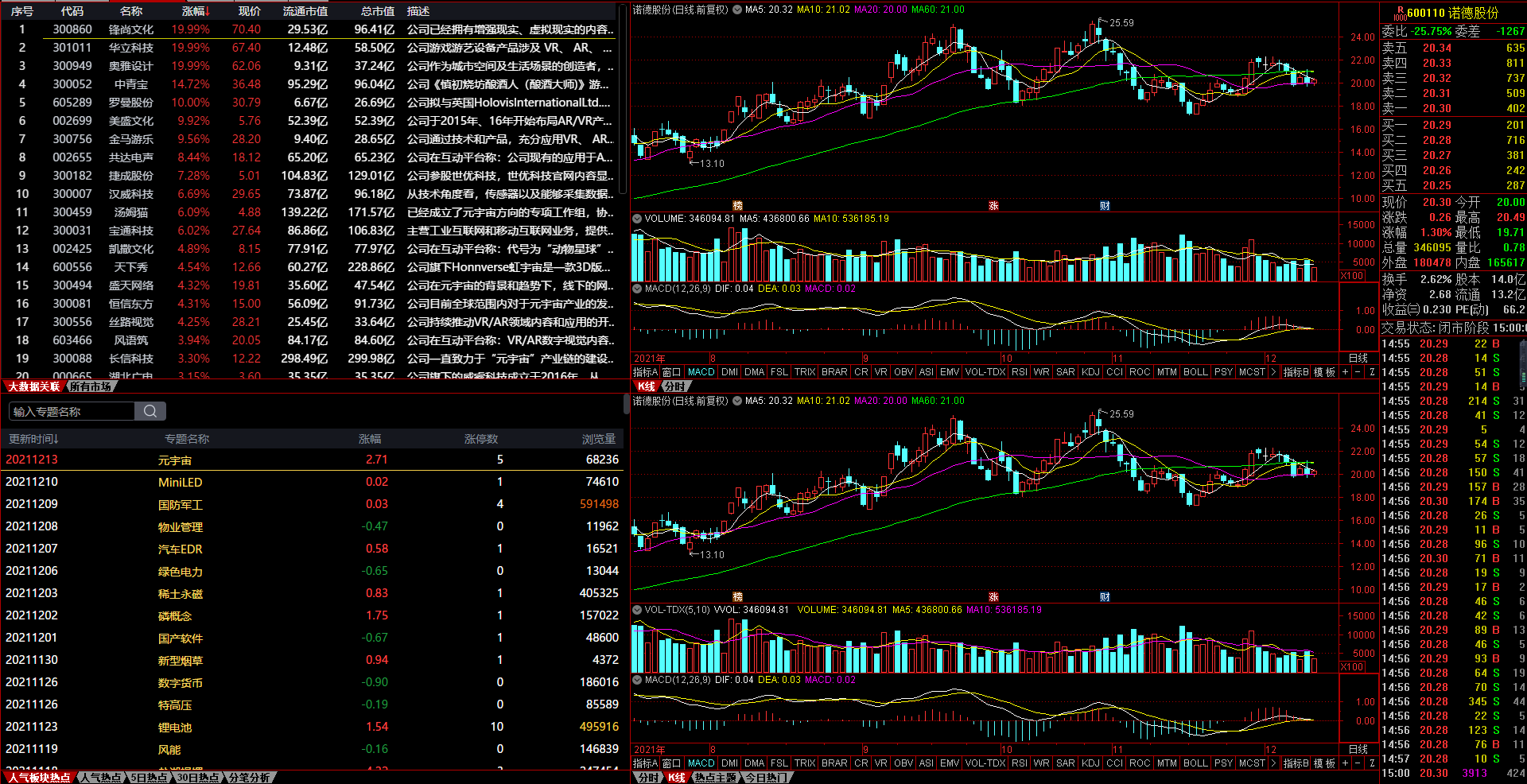Click the Z icon in upper indicator bar

1371,372
